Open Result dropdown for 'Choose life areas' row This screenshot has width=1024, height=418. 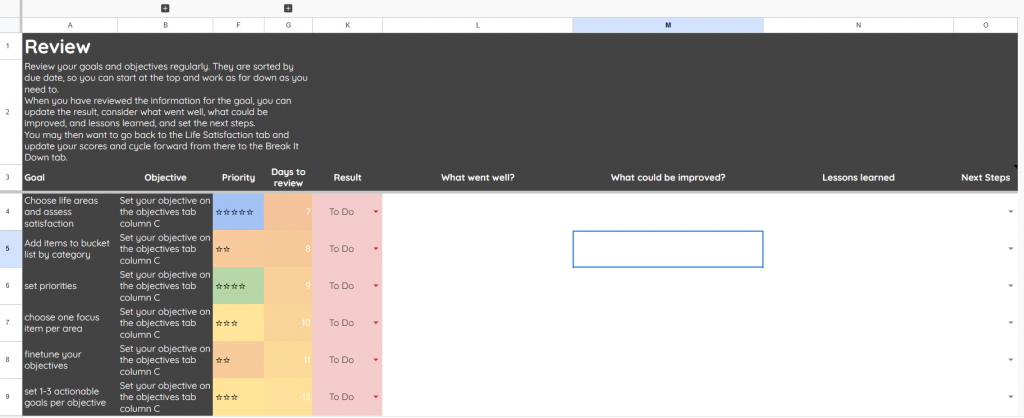click(x=376, y=212)
